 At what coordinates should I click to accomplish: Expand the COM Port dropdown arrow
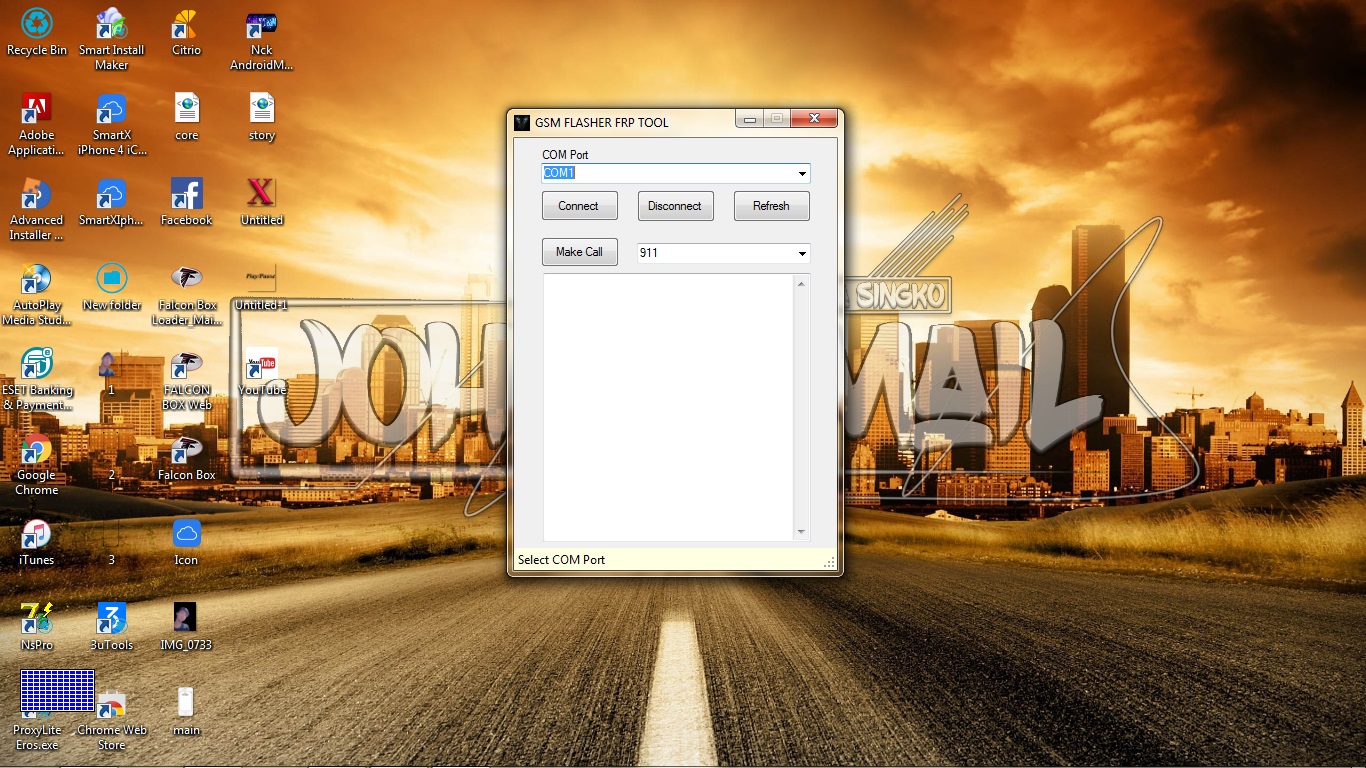pos(802,174)
